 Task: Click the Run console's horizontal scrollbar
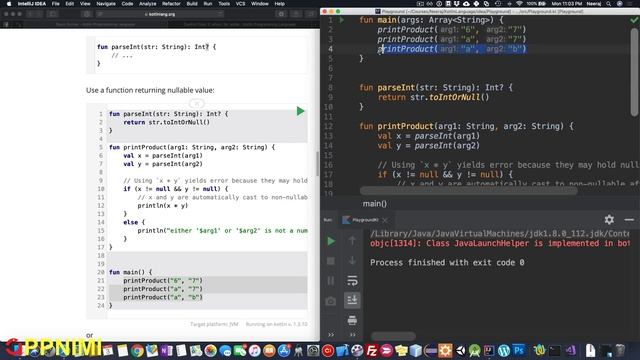coord(393,336)
